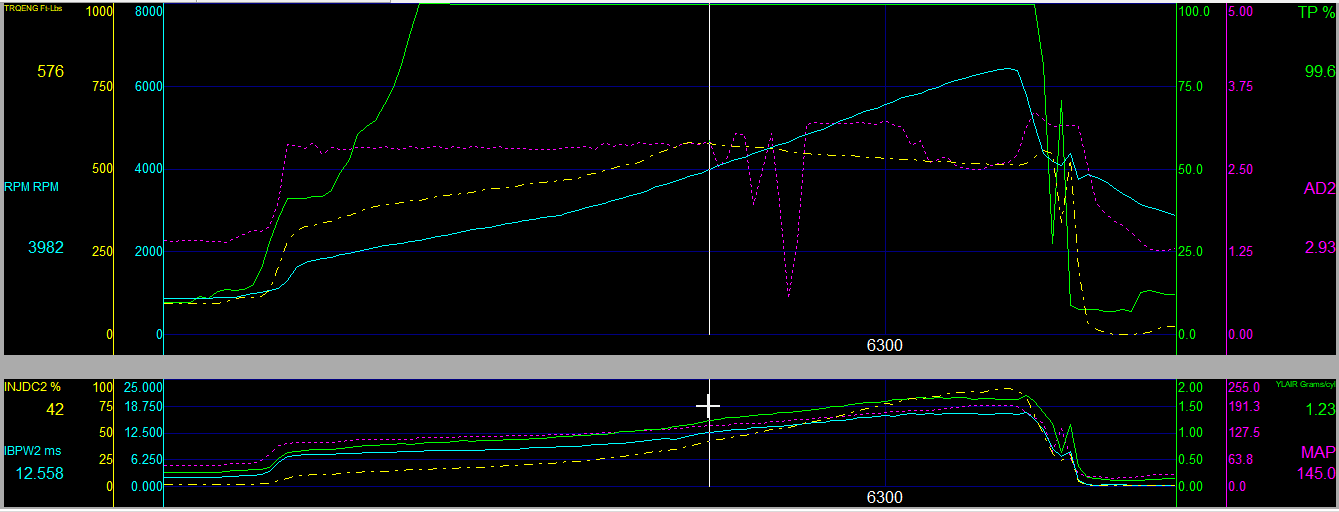Click the 6000 tick on the RPM axis
1339x512 pixels.
pos(148,87)
